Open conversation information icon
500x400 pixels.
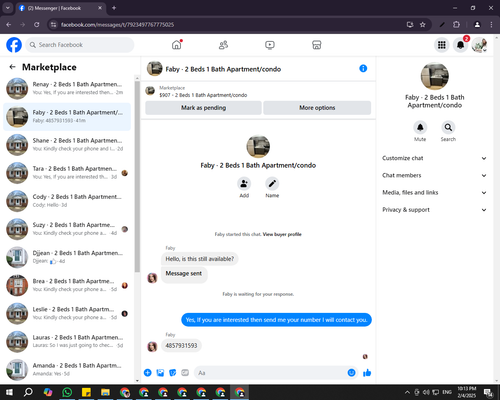[x=363, y=68]
